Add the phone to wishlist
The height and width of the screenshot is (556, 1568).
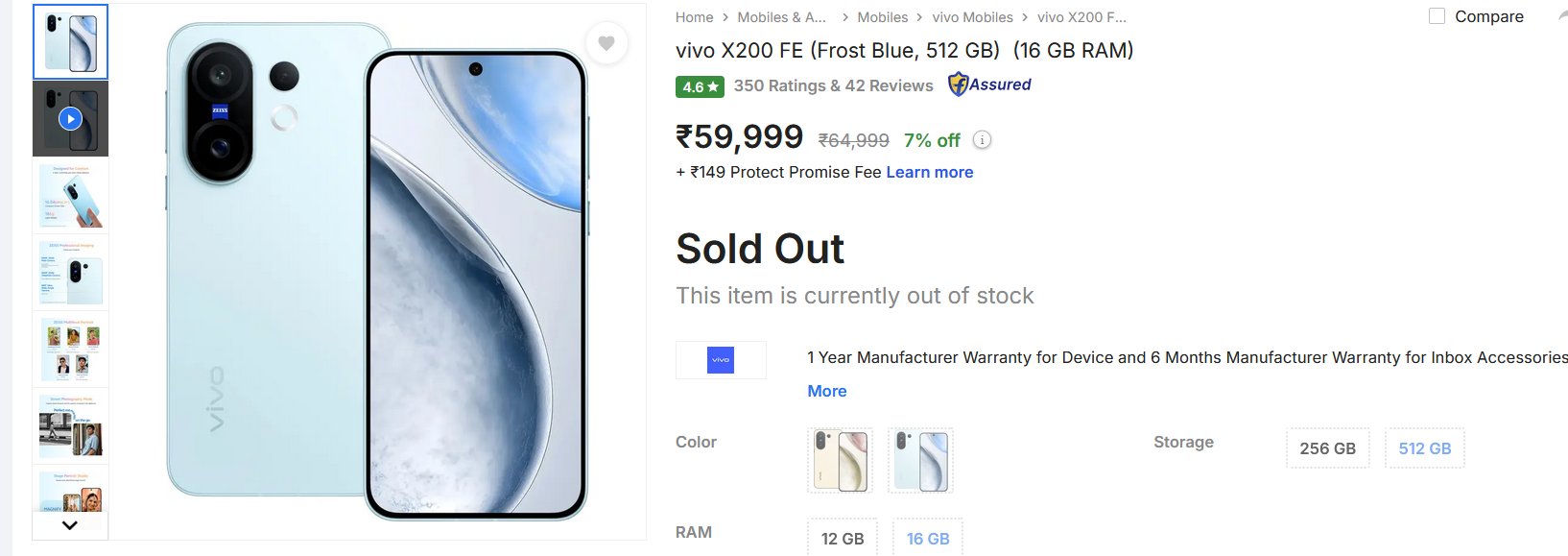coord(606,43)
